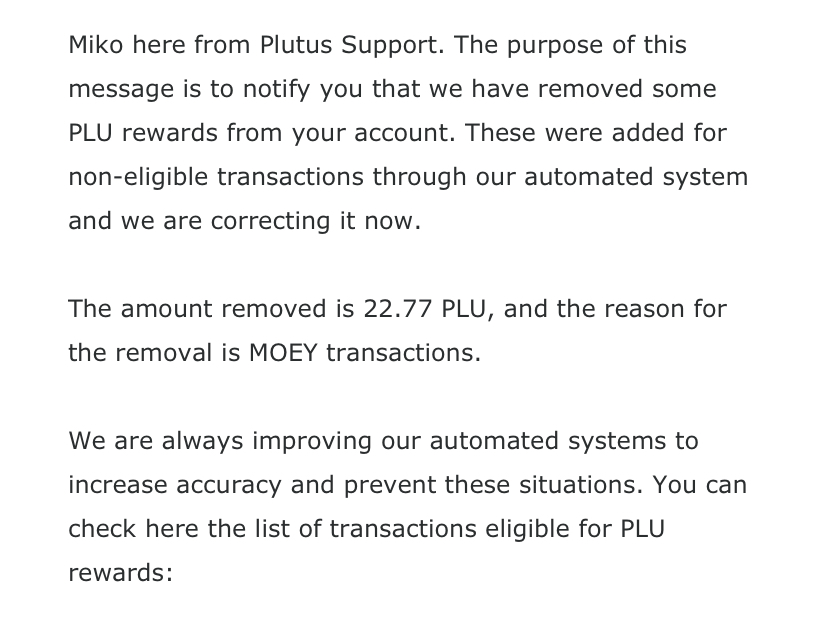828x627 pixels.
Task: Click the word "non-eligible"
Action: tap(137, 177)
